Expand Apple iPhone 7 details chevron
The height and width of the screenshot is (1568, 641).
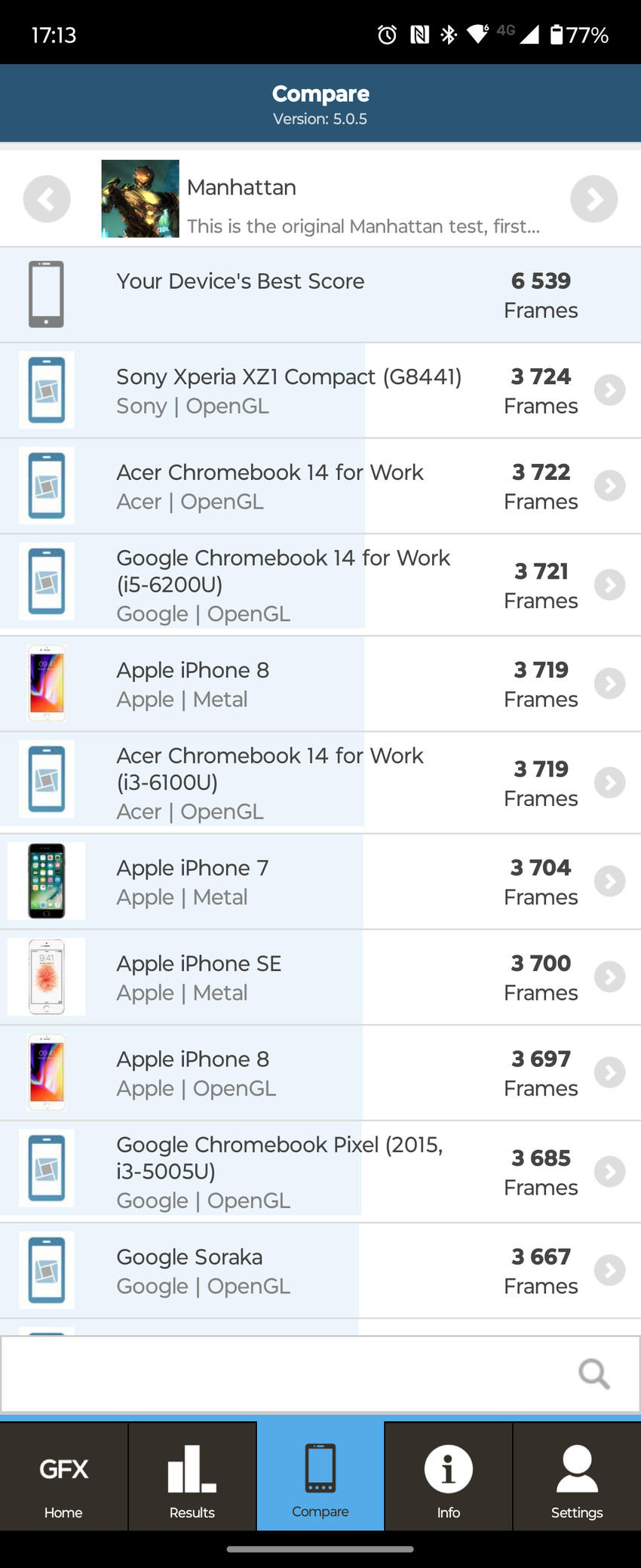(x=609, y=881)
